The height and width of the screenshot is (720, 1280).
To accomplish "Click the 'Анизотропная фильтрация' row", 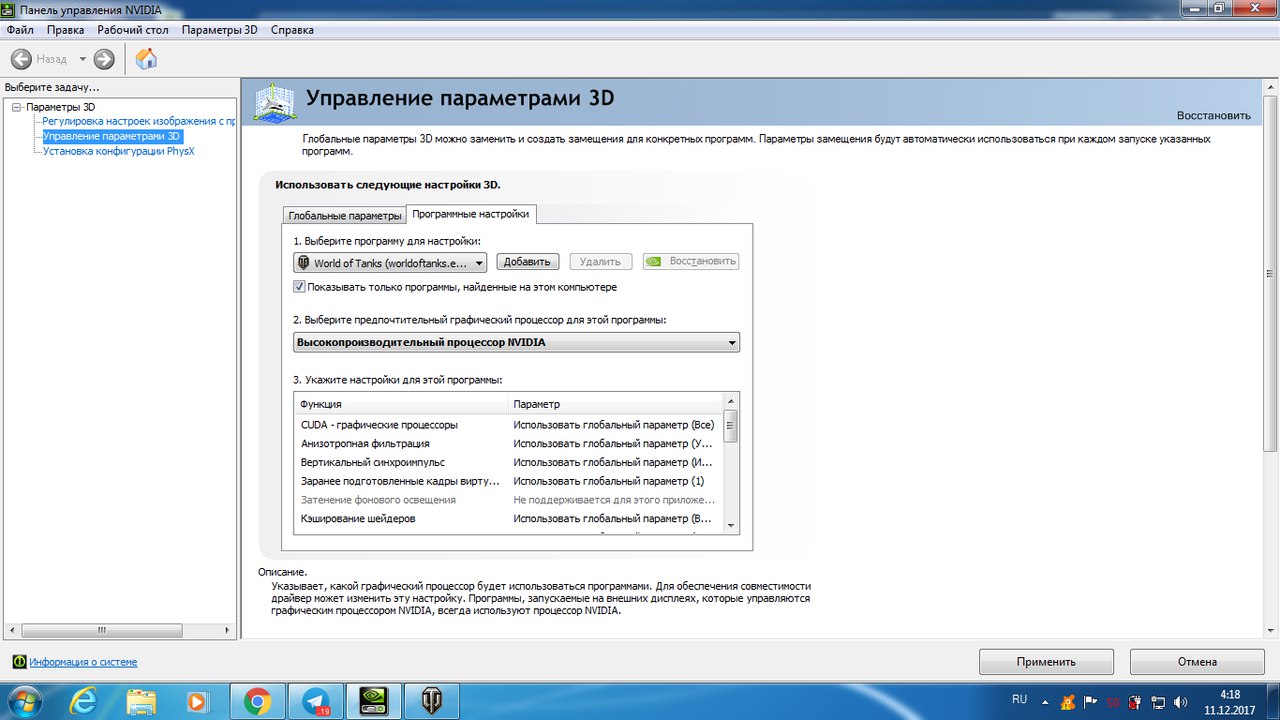I will [510, 443].
